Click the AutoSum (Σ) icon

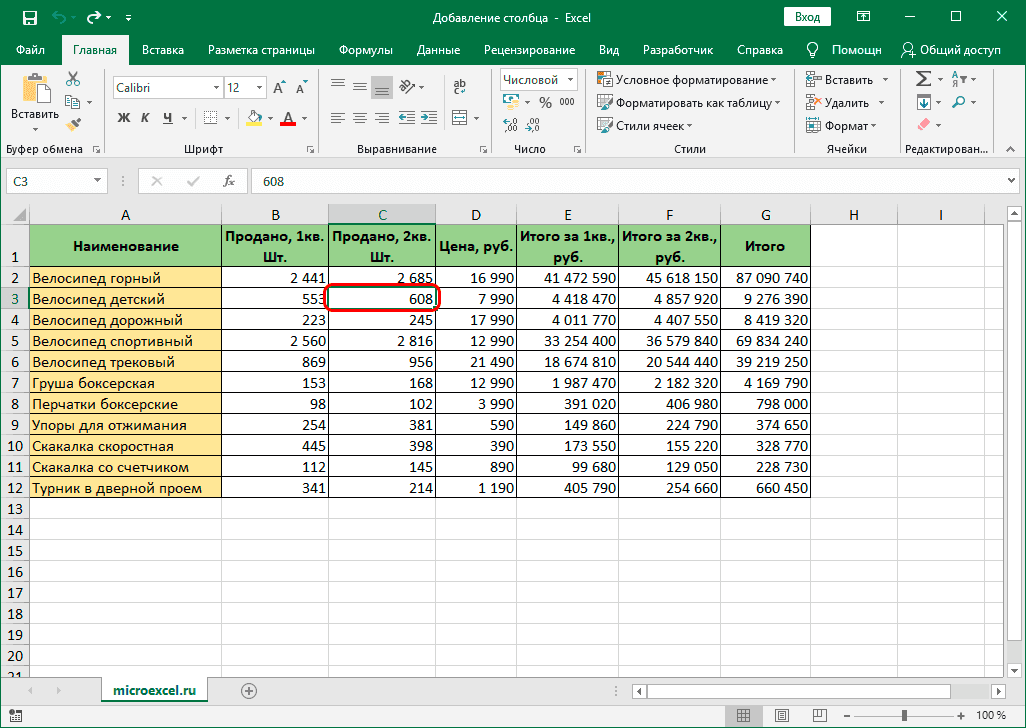coord(923,79)
